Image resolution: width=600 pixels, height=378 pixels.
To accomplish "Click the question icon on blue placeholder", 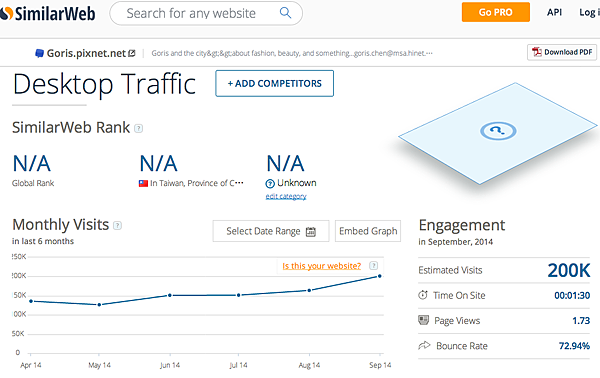I will [x=498, y=131].
